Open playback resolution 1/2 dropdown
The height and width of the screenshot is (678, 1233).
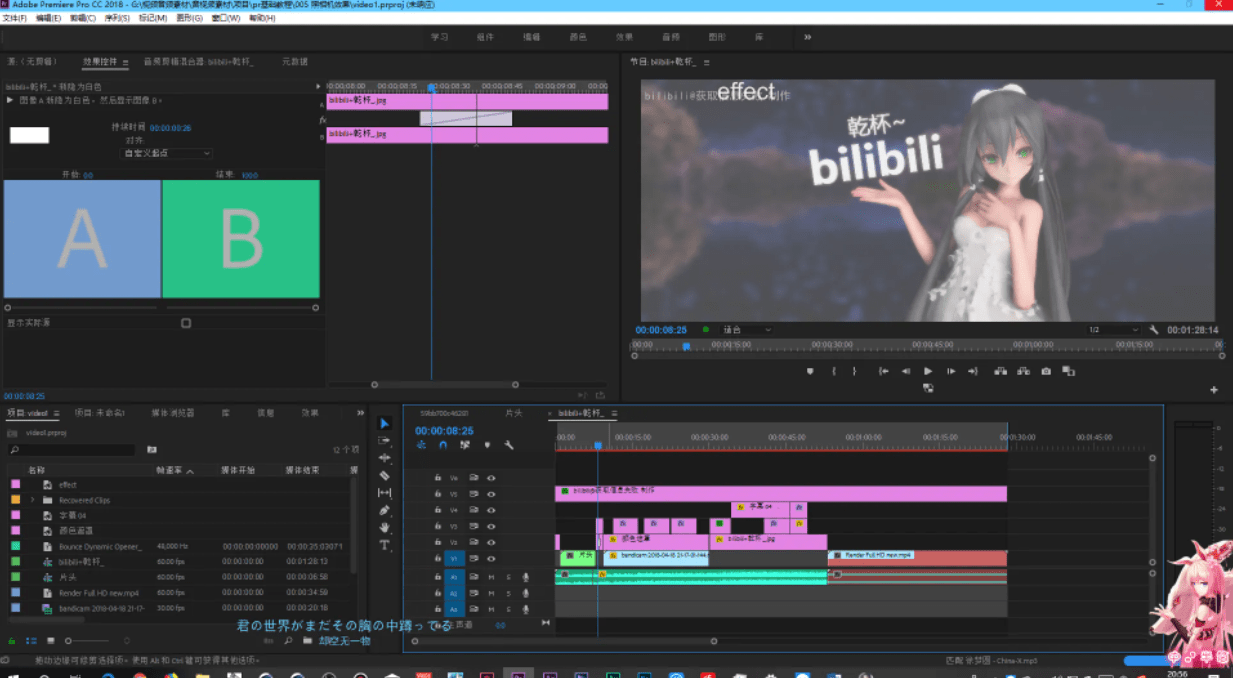point(1113,329)
